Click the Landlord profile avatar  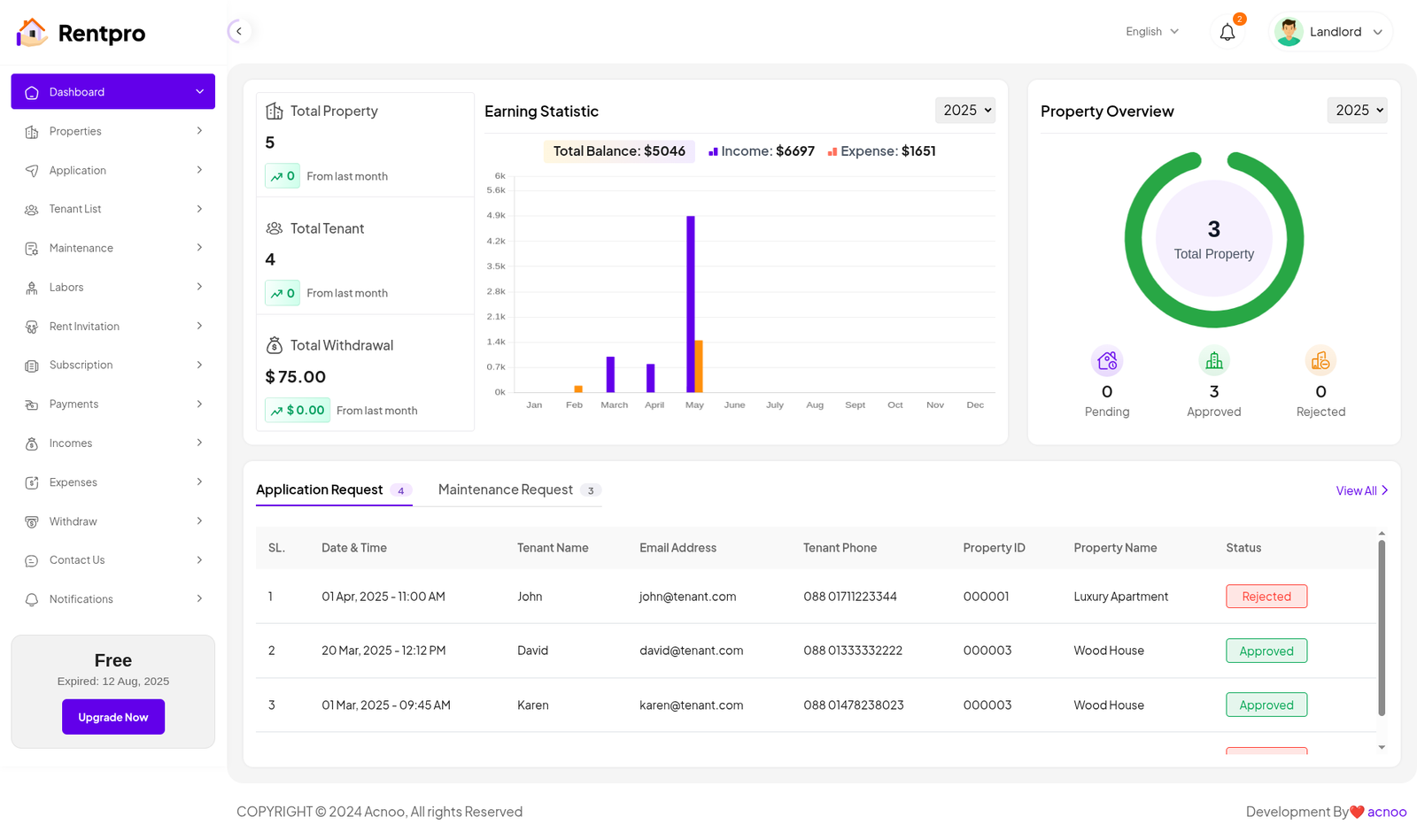click(1289, 32)
